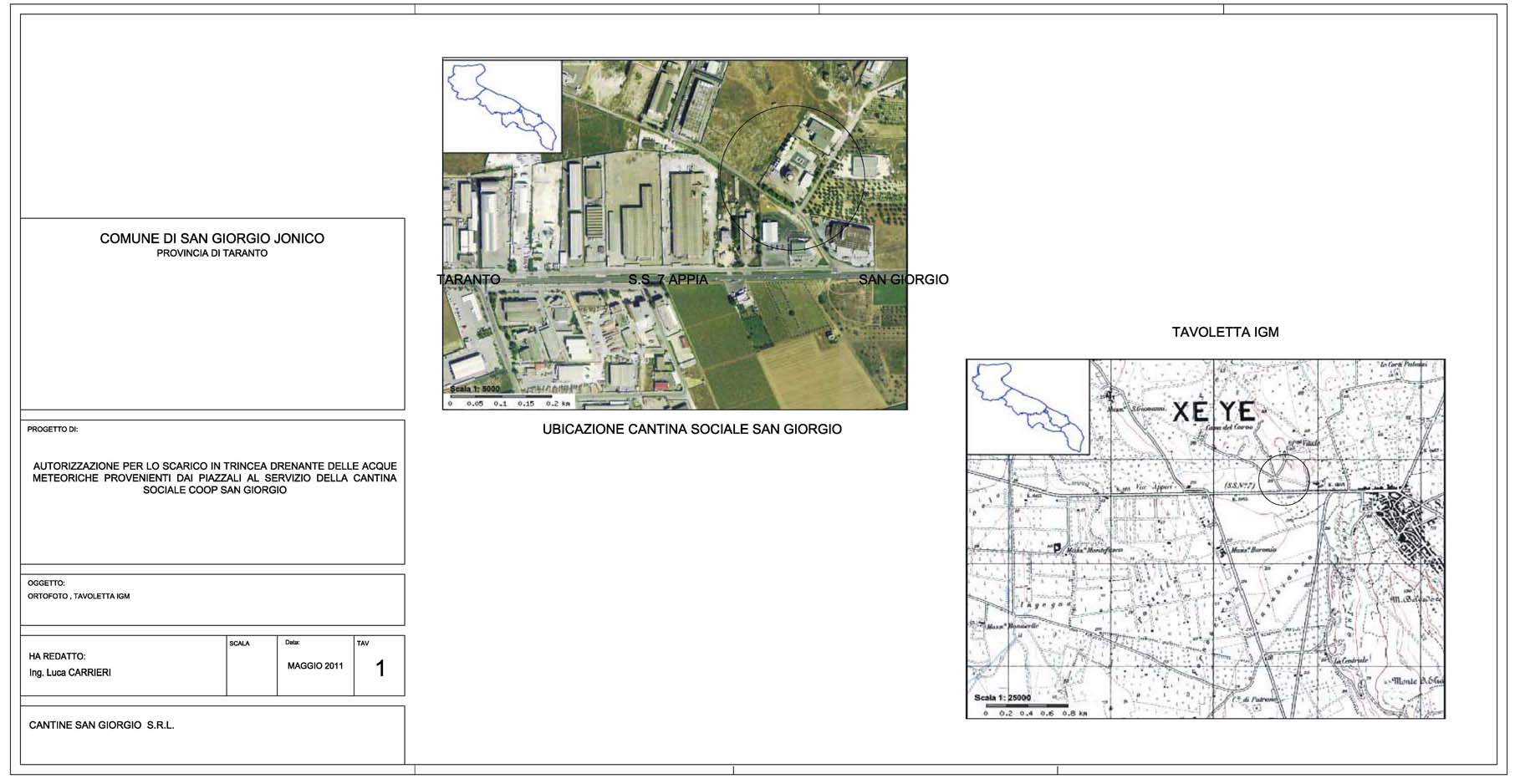Screen dimensions: 1515x784
Task: Select the S.S. 7 APPIA road label
Action: (668, 280)
